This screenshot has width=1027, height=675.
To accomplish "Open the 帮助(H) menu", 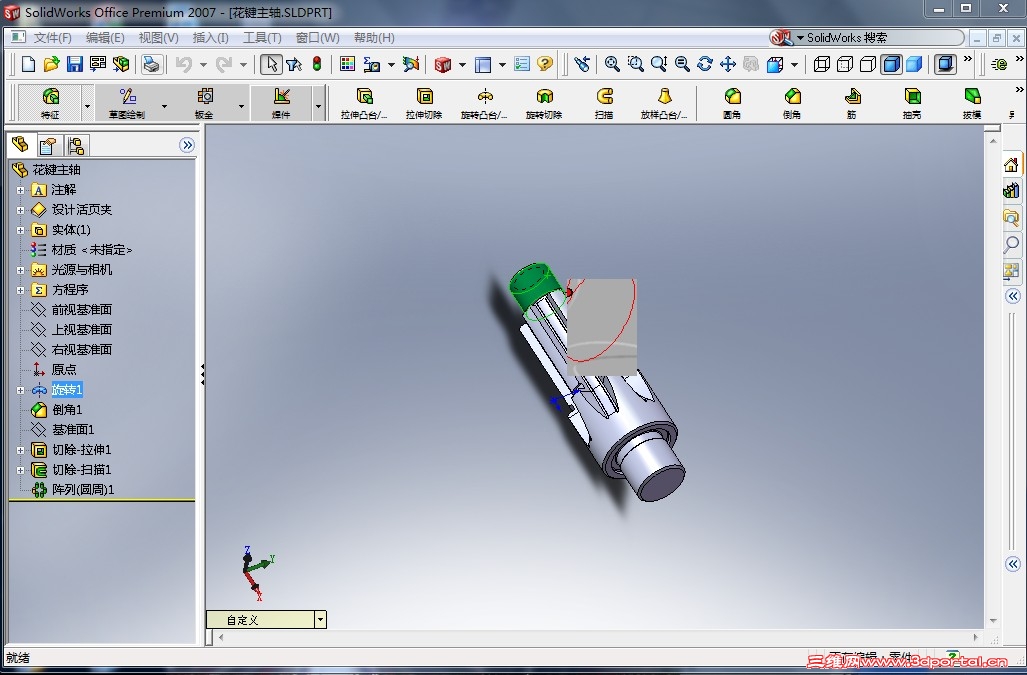I will 374,38.
